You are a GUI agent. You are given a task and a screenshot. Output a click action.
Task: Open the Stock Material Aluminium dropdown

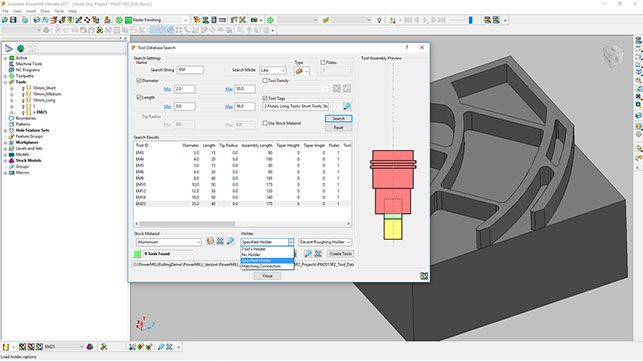(169, 242)
